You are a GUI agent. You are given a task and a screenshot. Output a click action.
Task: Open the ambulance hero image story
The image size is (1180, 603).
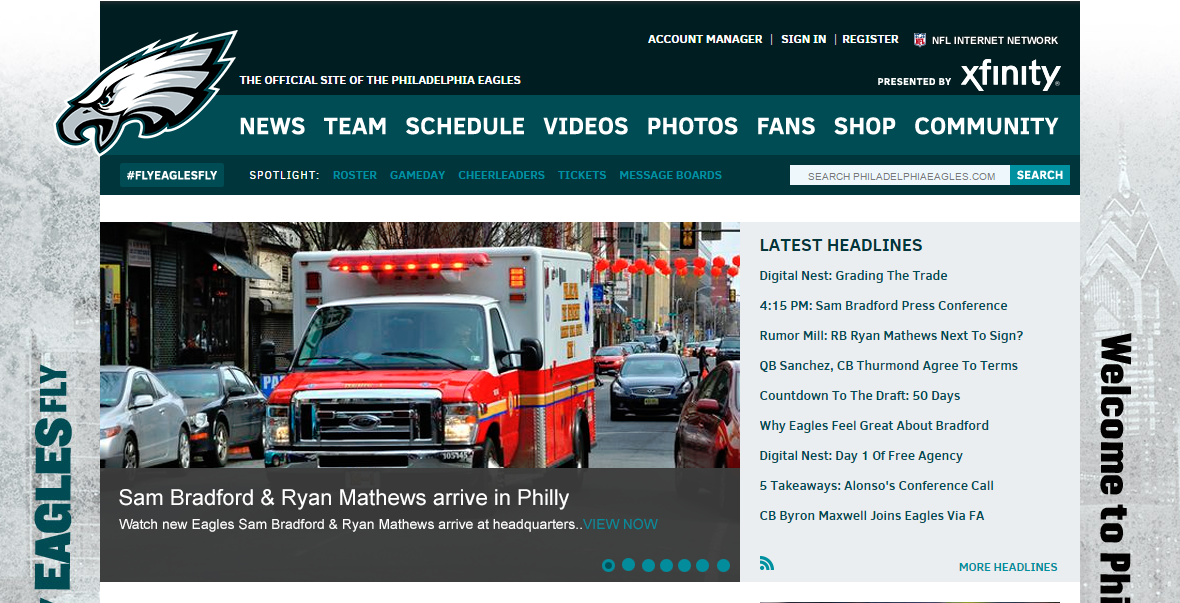420,345
